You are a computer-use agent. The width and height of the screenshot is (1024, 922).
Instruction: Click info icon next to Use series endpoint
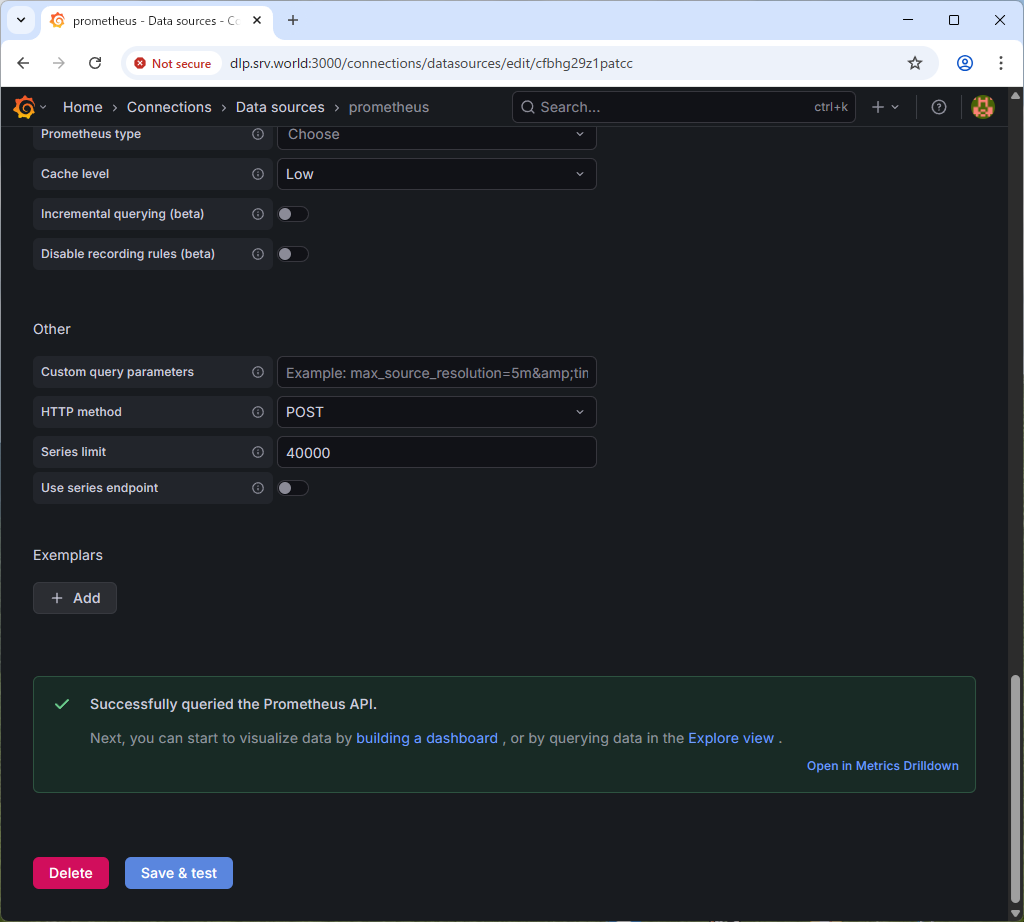pos(258,488)
